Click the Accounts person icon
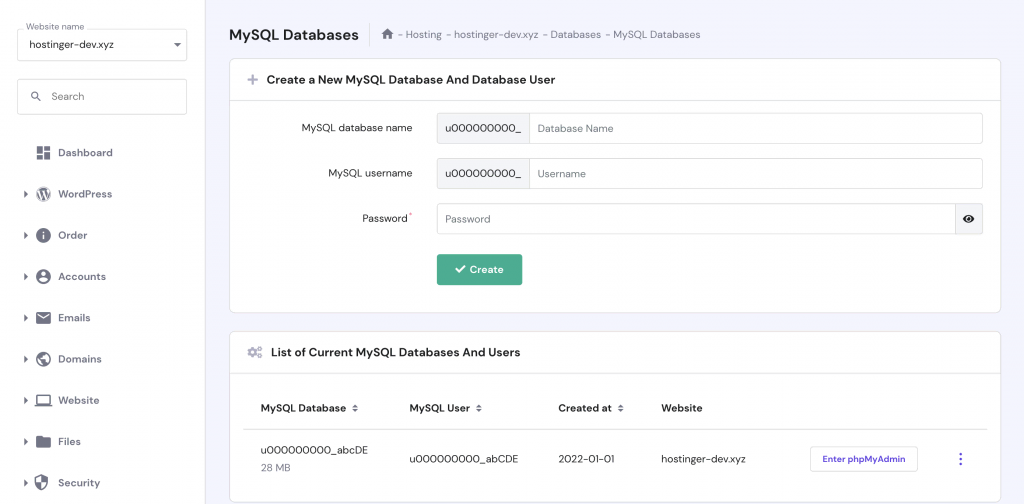 click(x=44, y=277)
